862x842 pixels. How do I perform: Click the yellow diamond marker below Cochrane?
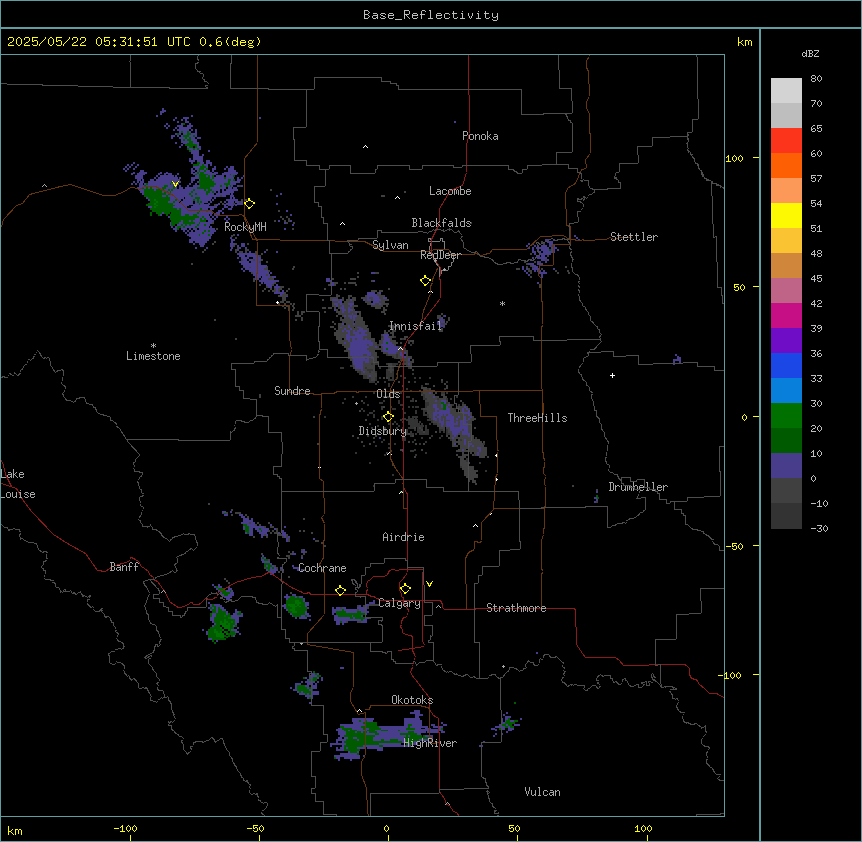[x=340, y=590]
